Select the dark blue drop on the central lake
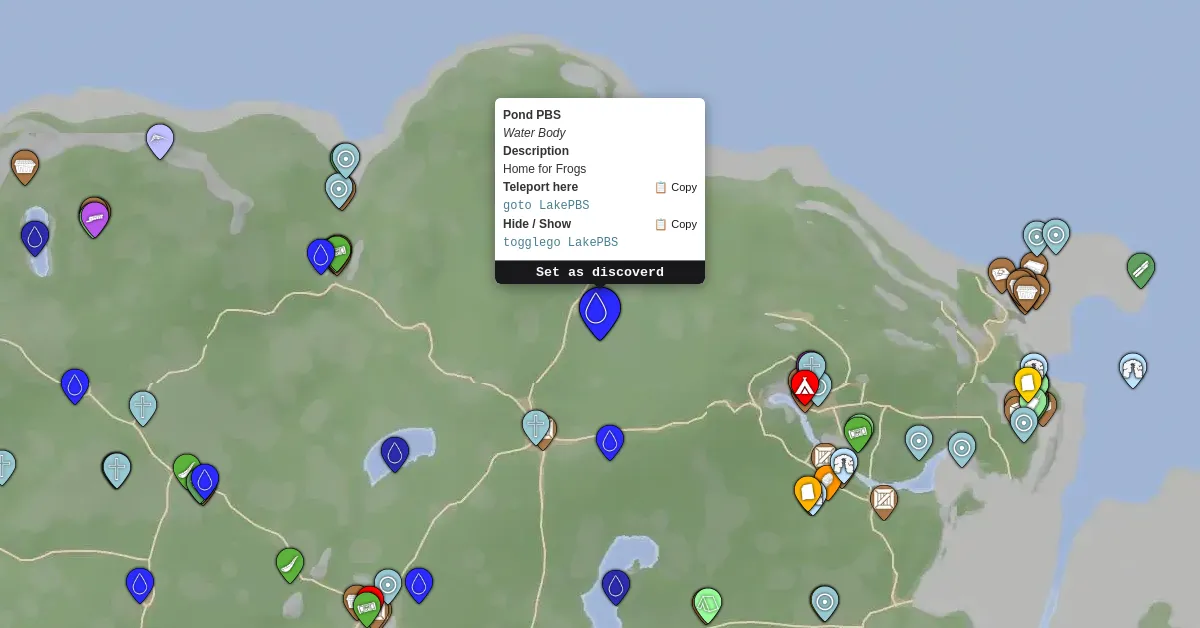1200x628 pixels. tap(395, 453)
